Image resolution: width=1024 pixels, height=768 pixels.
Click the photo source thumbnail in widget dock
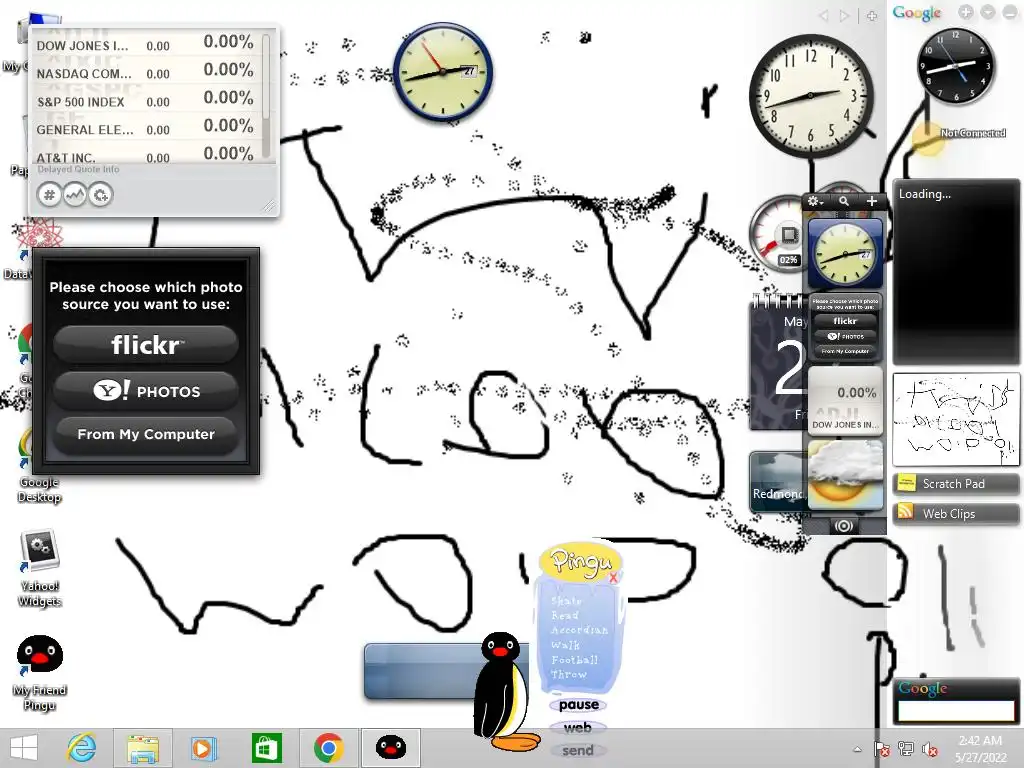coord(845,328)
